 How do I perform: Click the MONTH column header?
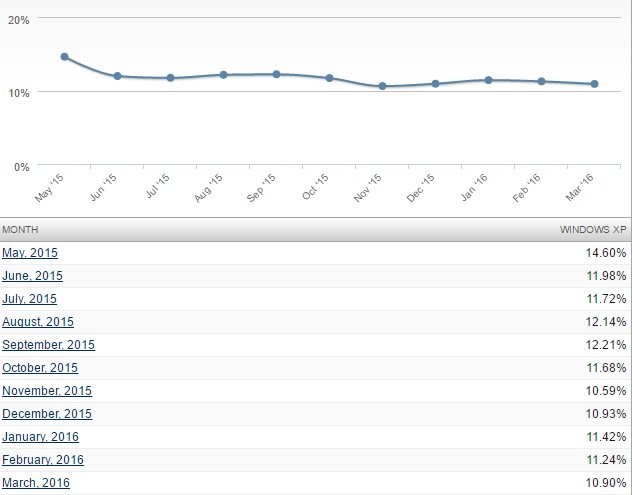pyautogui.click(x=20, y=230)
